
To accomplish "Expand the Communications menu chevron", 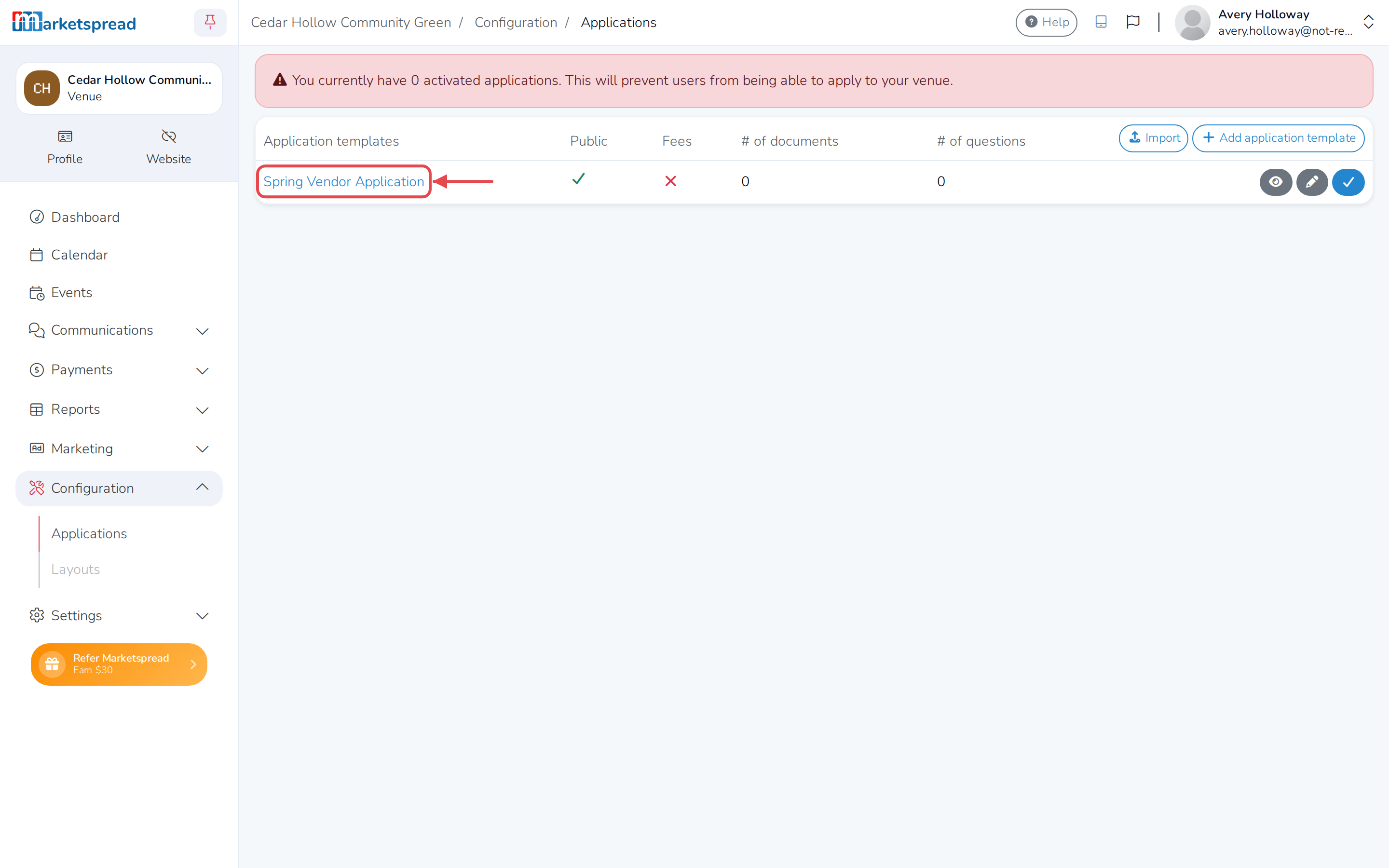I will pos(202,331).
